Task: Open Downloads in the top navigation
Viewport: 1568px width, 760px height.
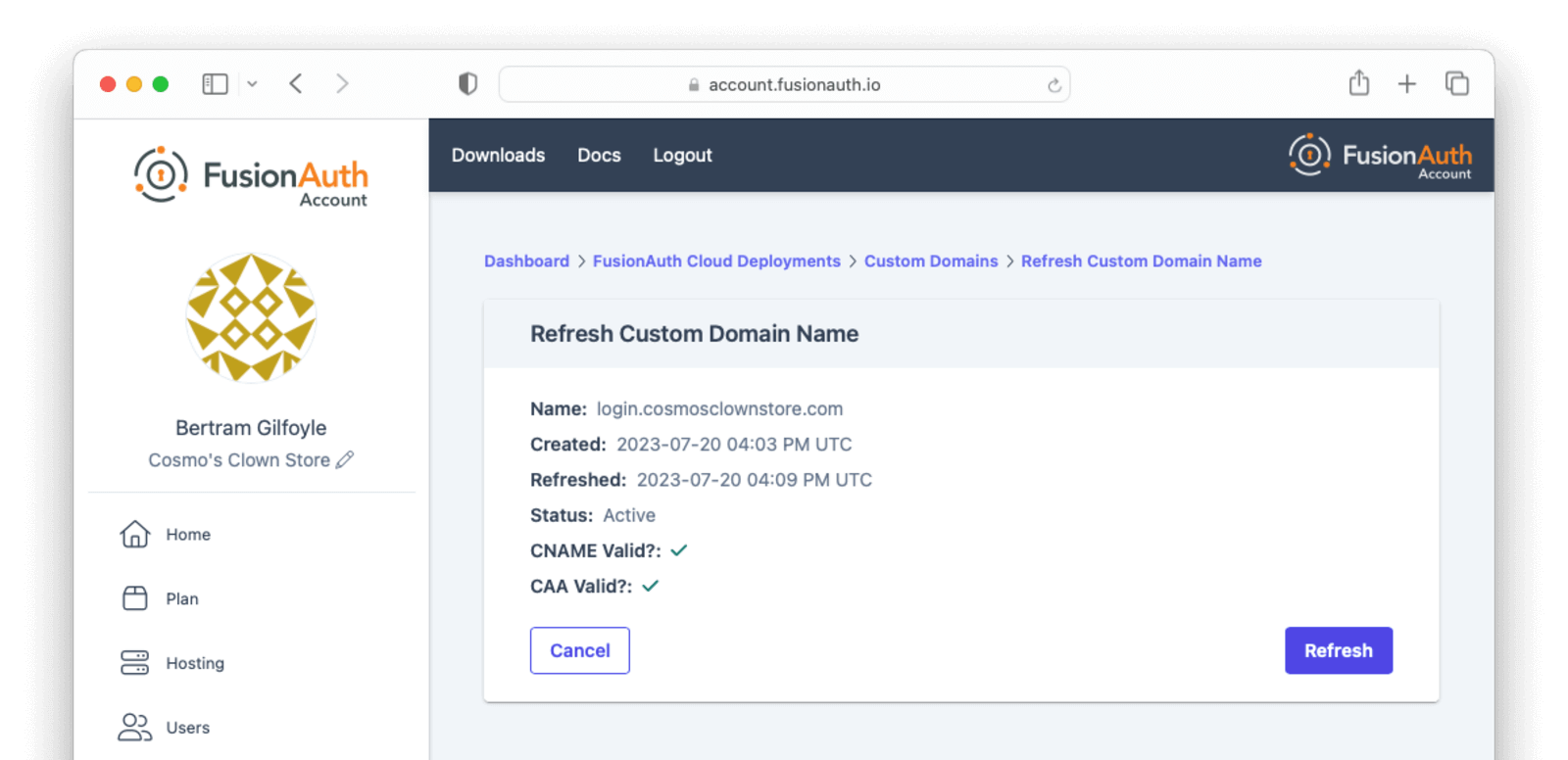Action: [498, 155]
